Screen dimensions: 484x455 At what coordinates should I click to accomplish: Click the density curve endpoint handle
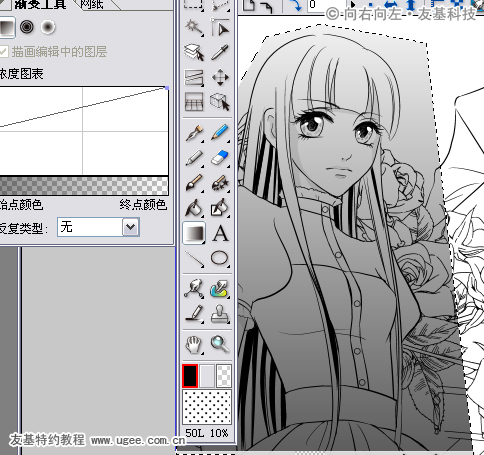point(167,88)
